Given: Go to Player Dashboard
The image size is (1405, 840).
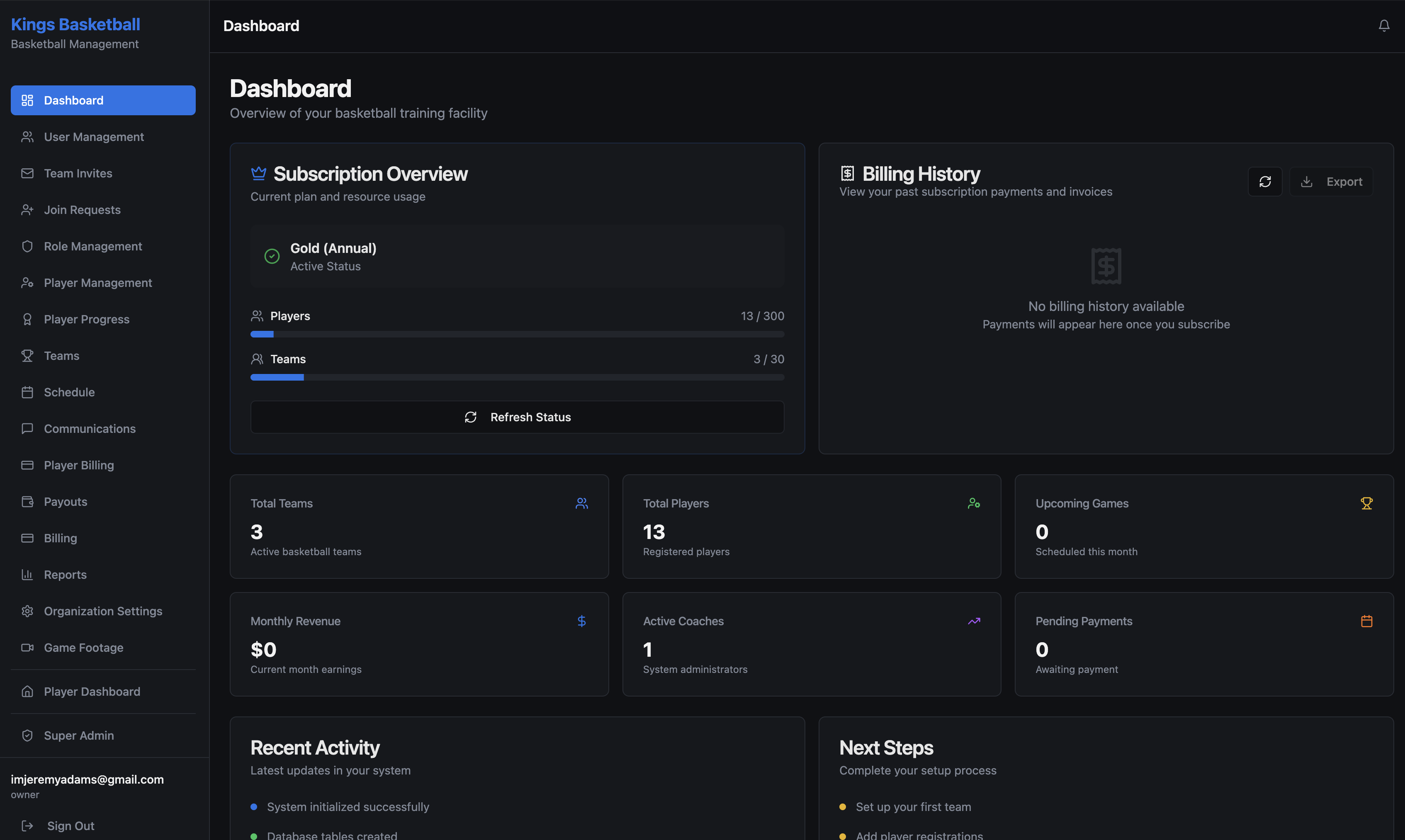Looking at the screenshot, I should point(92,691).
